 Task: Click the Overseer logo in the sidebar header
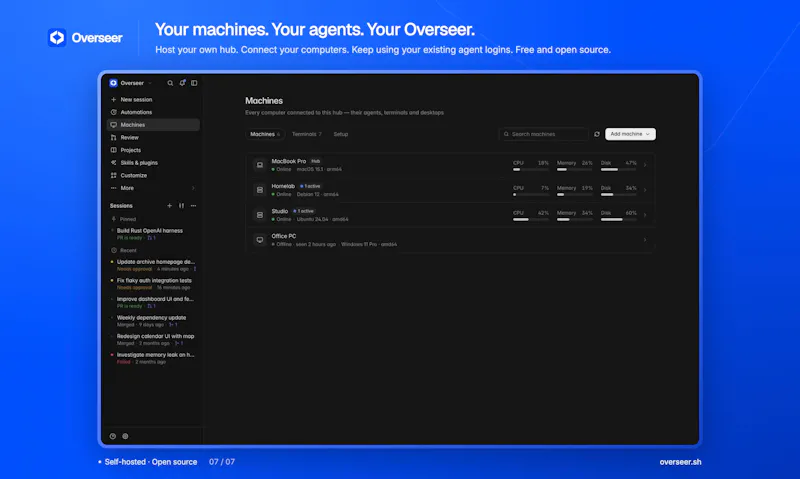pyautogui.click(x=113, y=83)
